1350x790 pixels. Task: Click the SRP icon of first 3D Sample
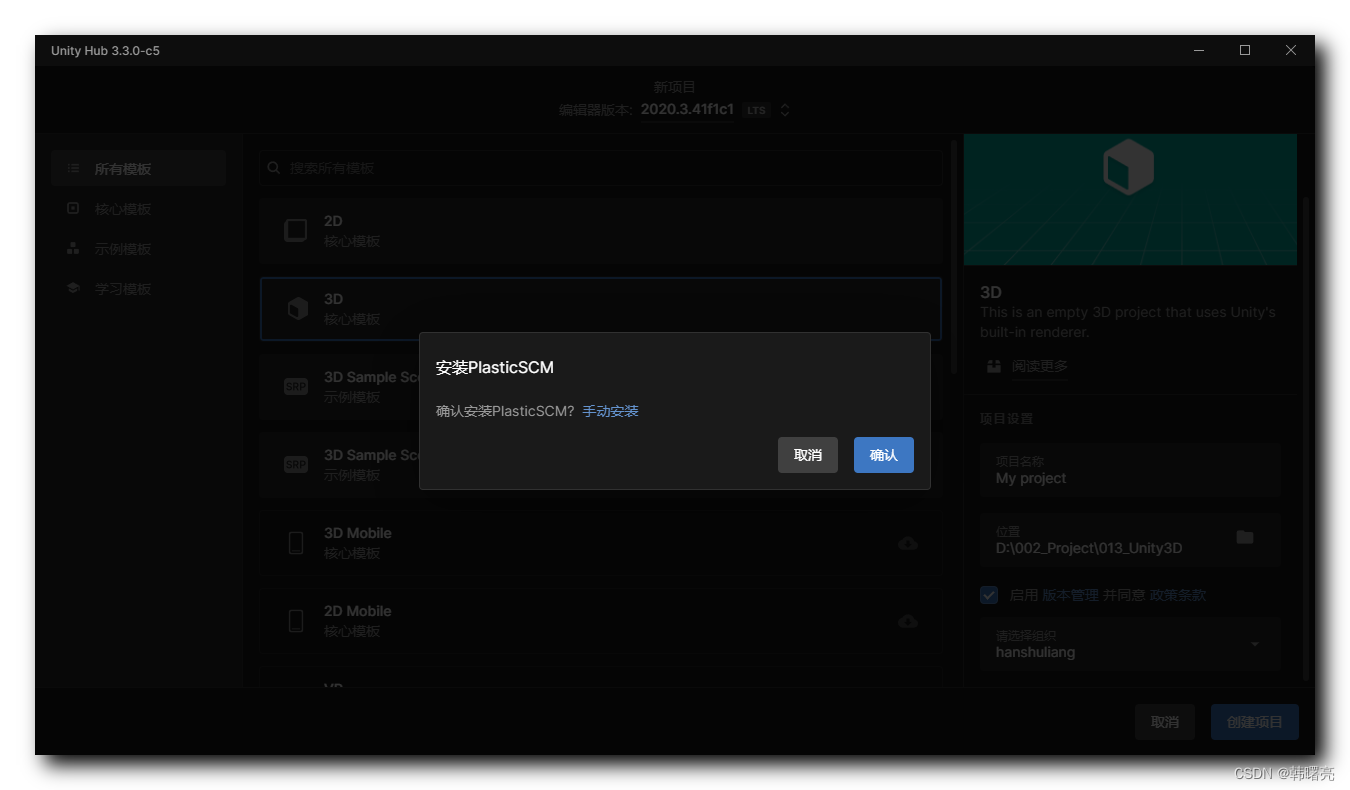point(296,387)
